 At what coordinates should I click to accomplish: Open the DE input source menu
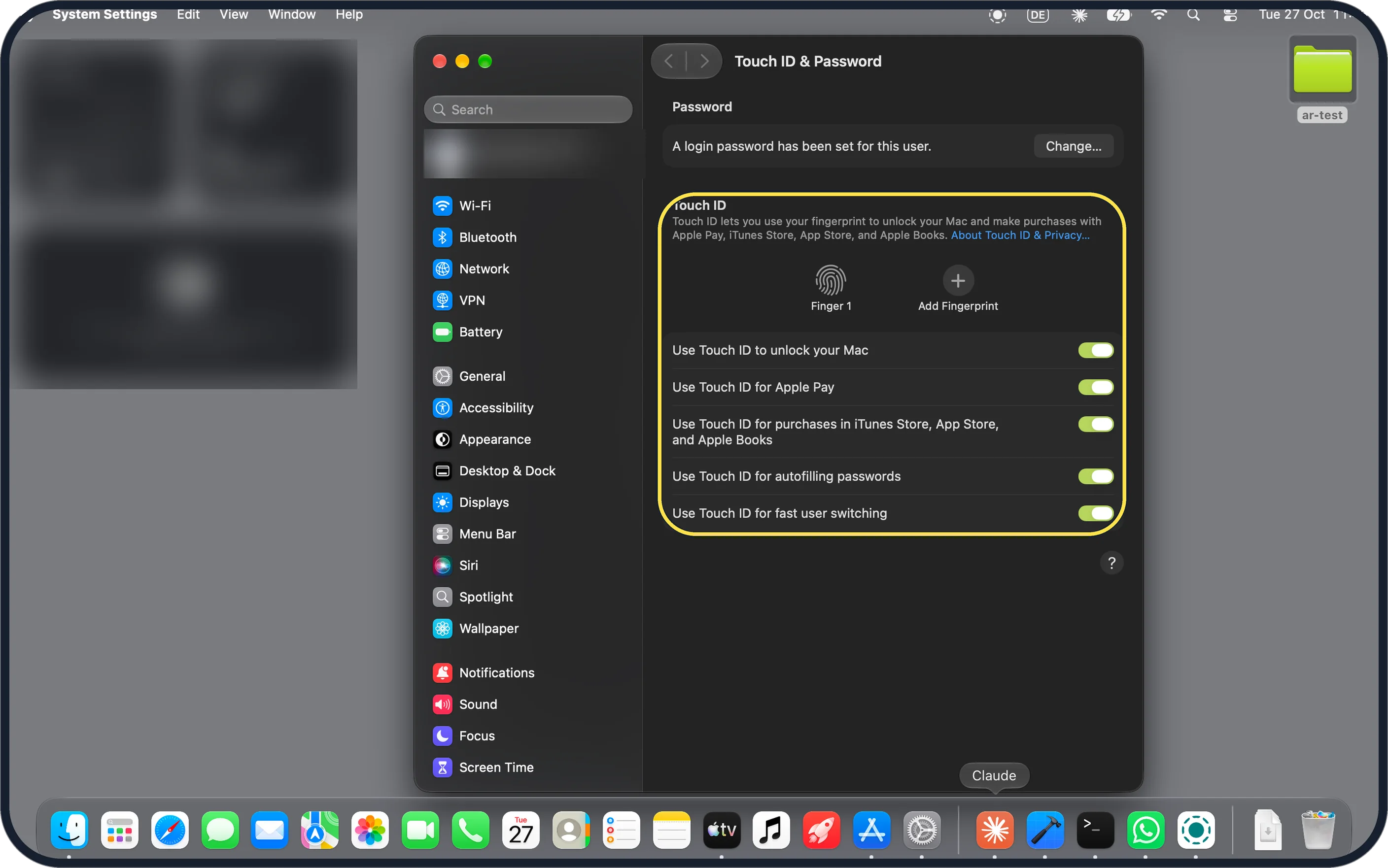(1037, 15)
